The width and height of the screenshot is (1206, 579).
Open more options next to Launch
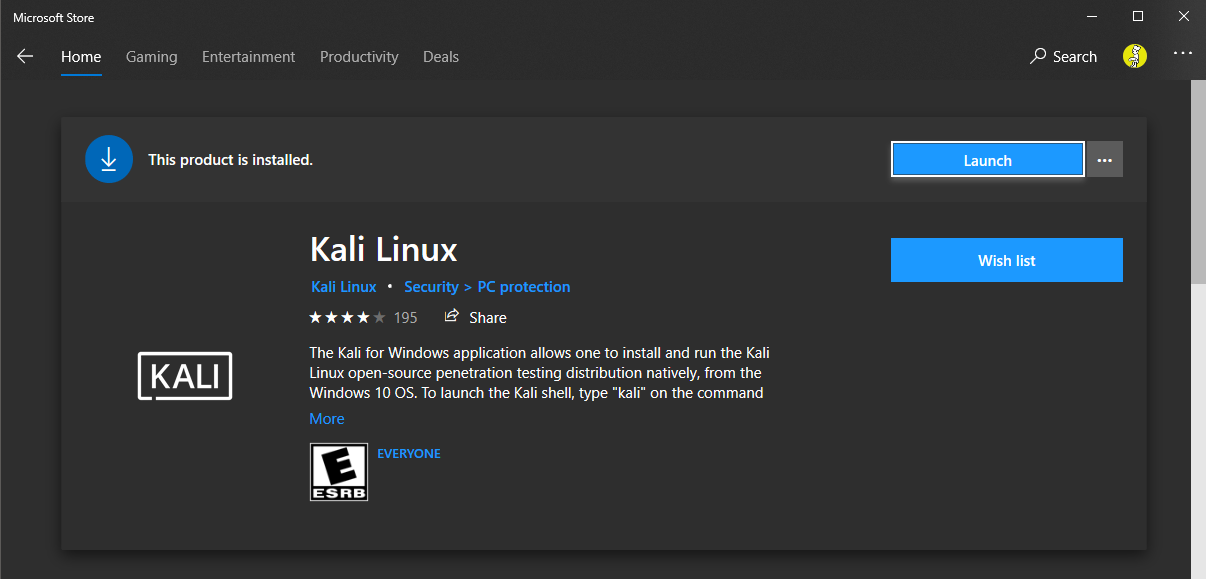click(x=1105, y=160)
